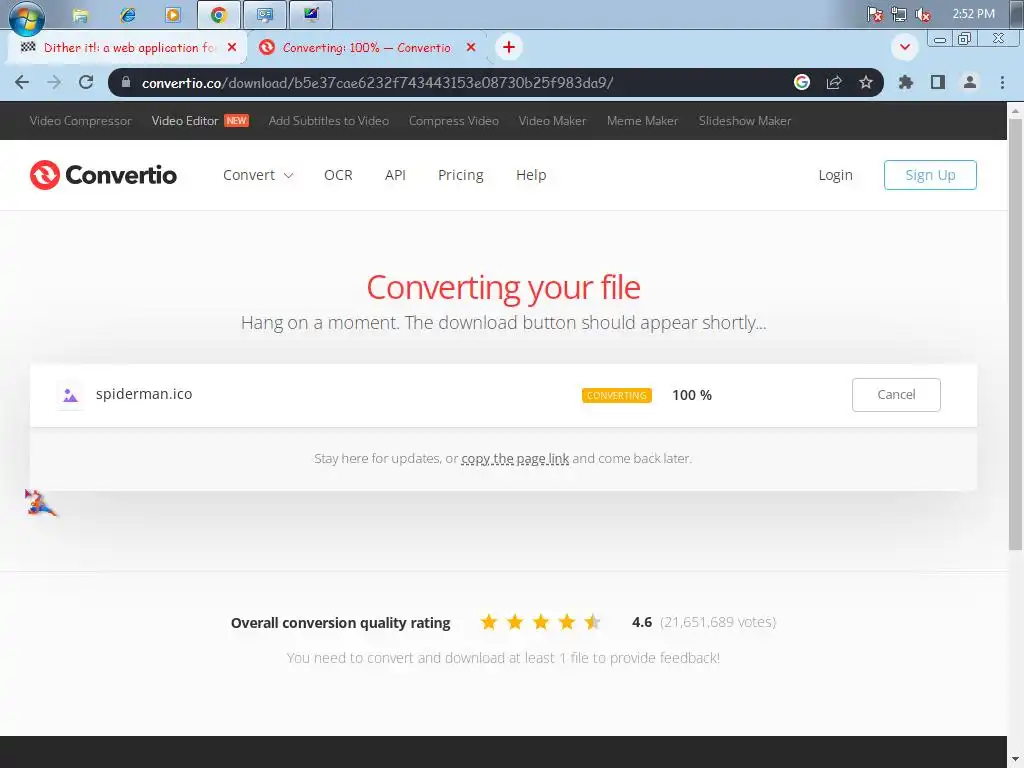Viewport: 1024px width, 768px height.
Task: Click the action center flag tray icon
Action: [875, 14]
